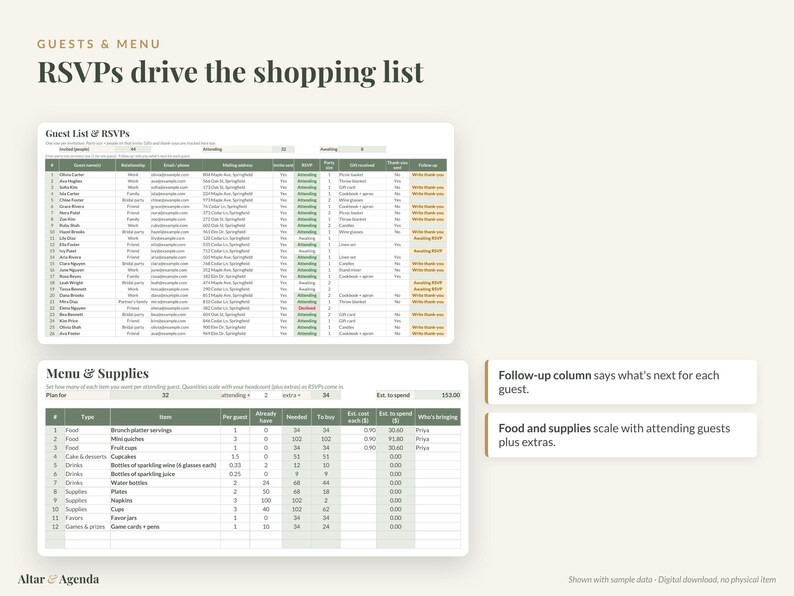794x596 pixels.
Task: Click Ivy Patel's 'Awaiting RSVP' follow-up cell
Action: click(x=428, y=251)
